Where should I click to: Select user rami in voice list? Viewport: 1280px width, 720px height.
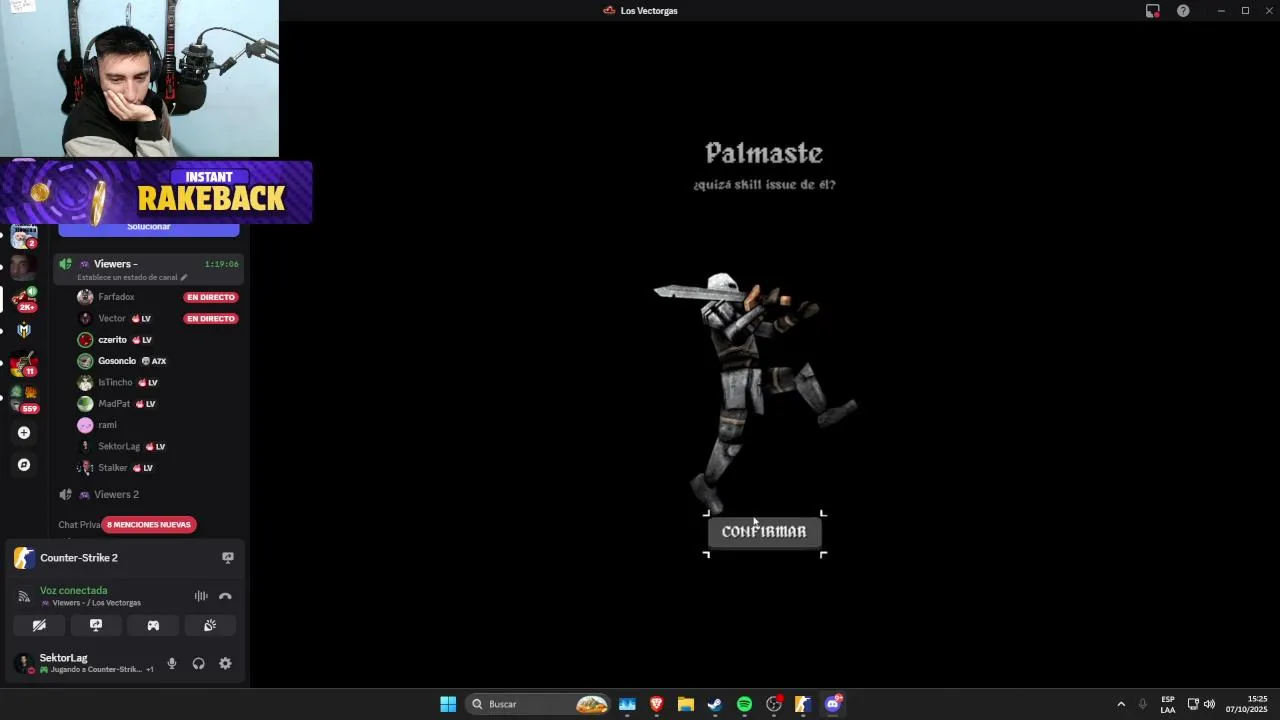click(107, 425)
